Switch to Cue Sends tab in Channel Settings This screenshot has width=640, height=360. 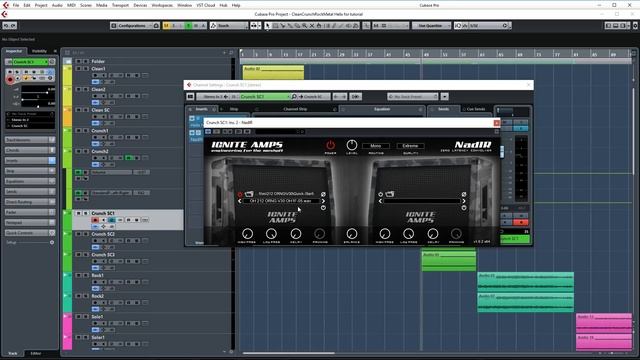[476, 109]
